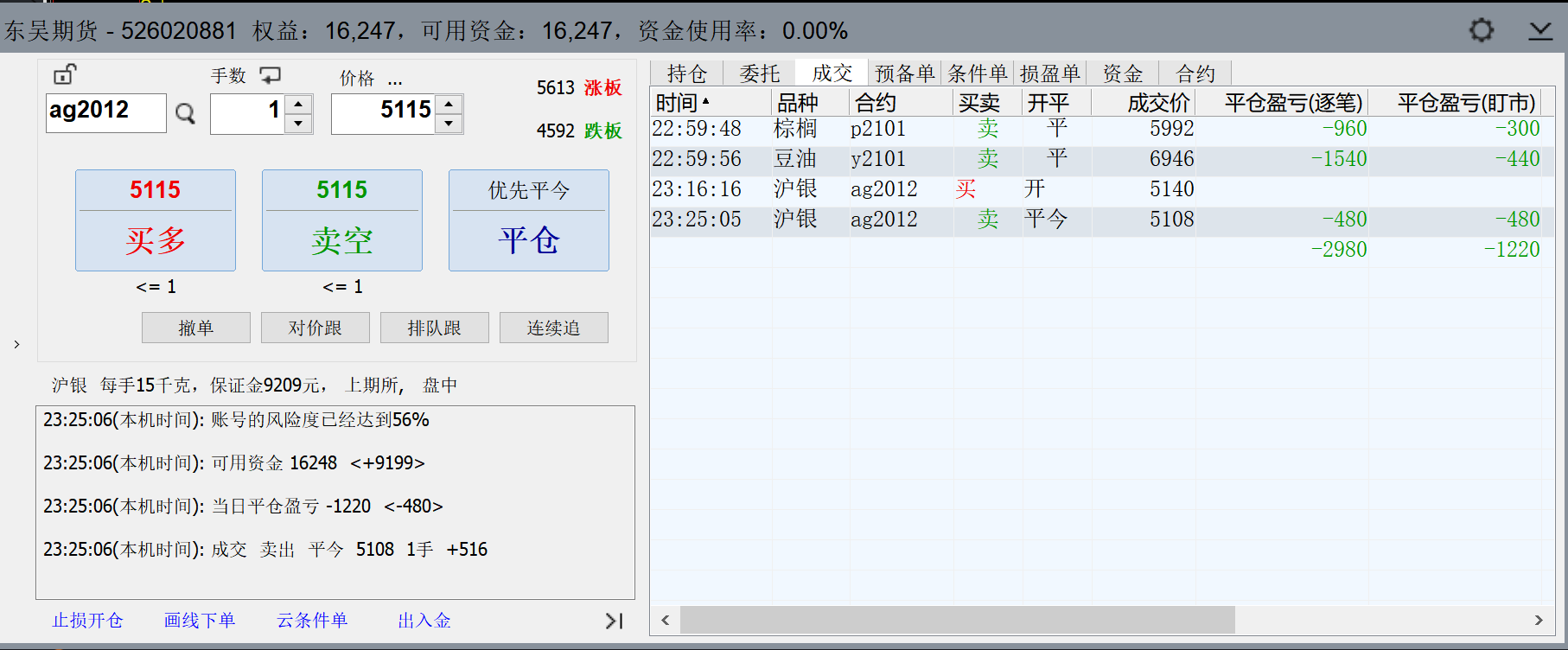Search contract with the magnifier icon
Viewport: 1568px width, 650px height.
pos(185,113)
